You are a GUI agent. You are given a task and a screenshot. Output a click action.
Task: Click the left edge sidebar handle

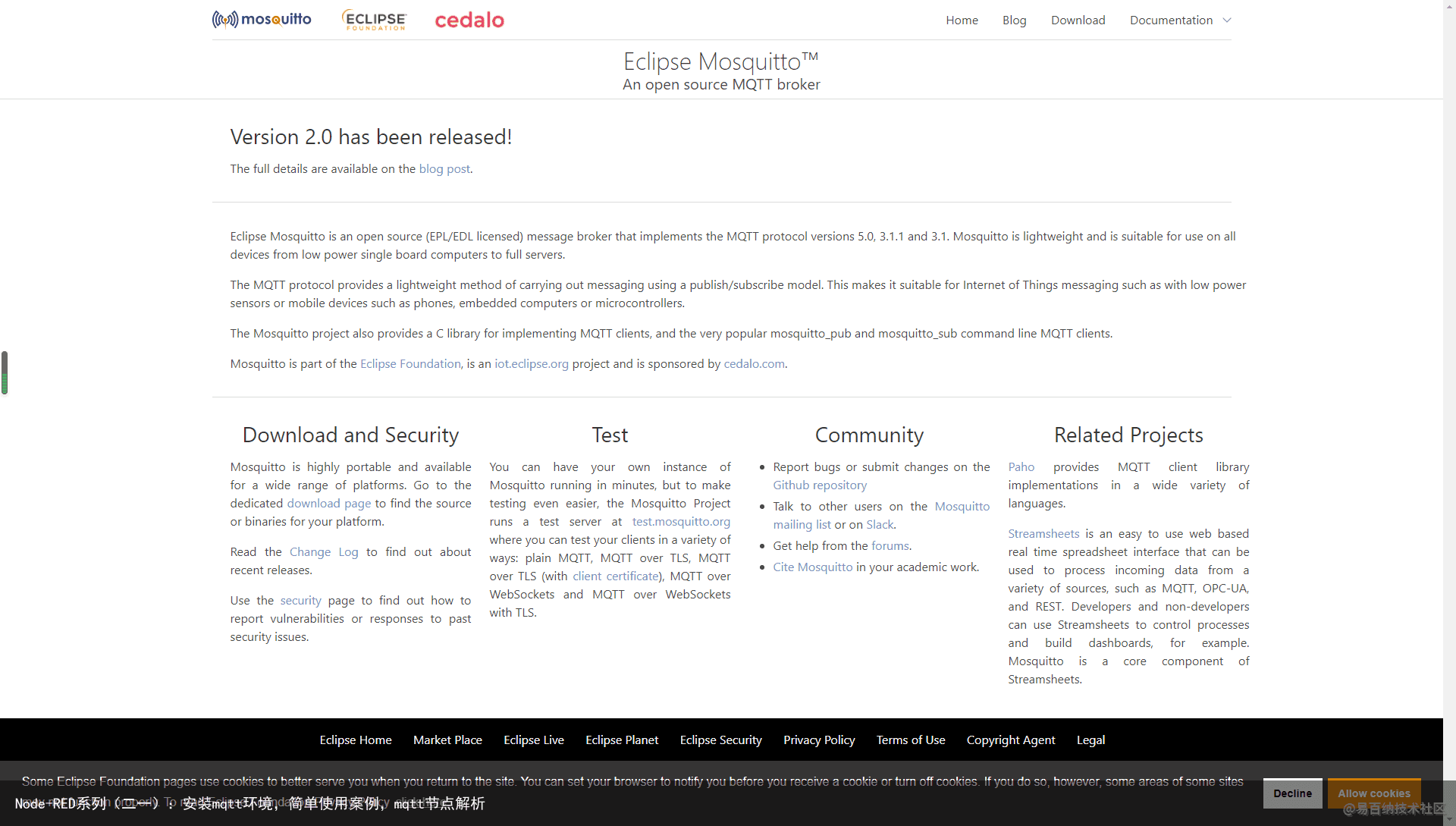5,372
